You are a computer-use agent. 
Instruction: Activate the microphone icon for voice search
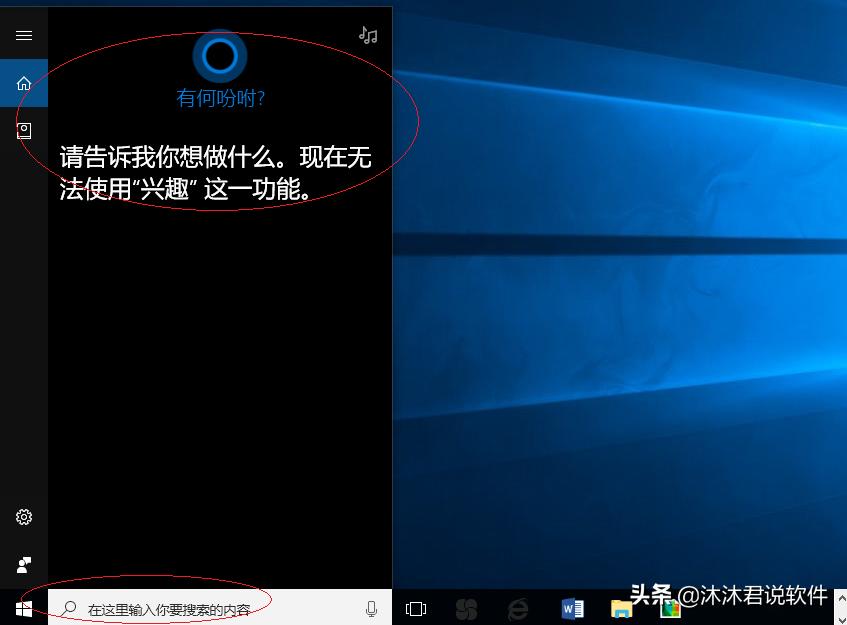(370, 607)
